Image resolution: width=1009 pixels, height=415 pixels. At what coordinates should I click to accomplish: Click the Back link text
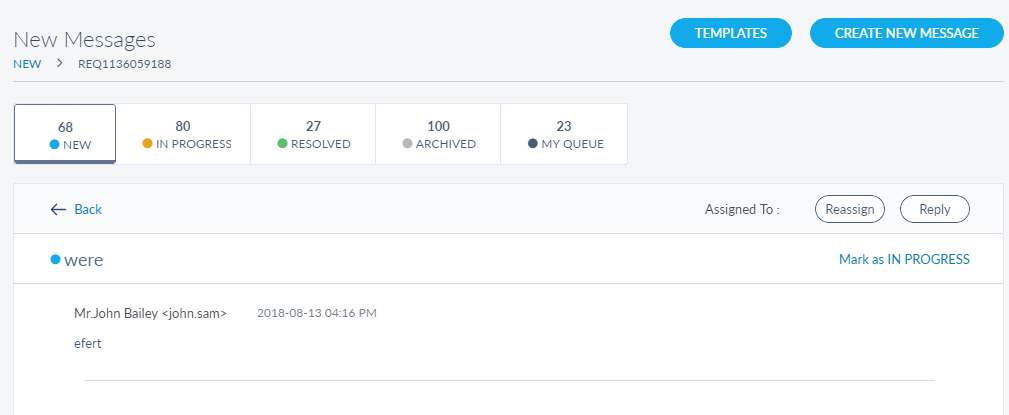click(88, 209)
